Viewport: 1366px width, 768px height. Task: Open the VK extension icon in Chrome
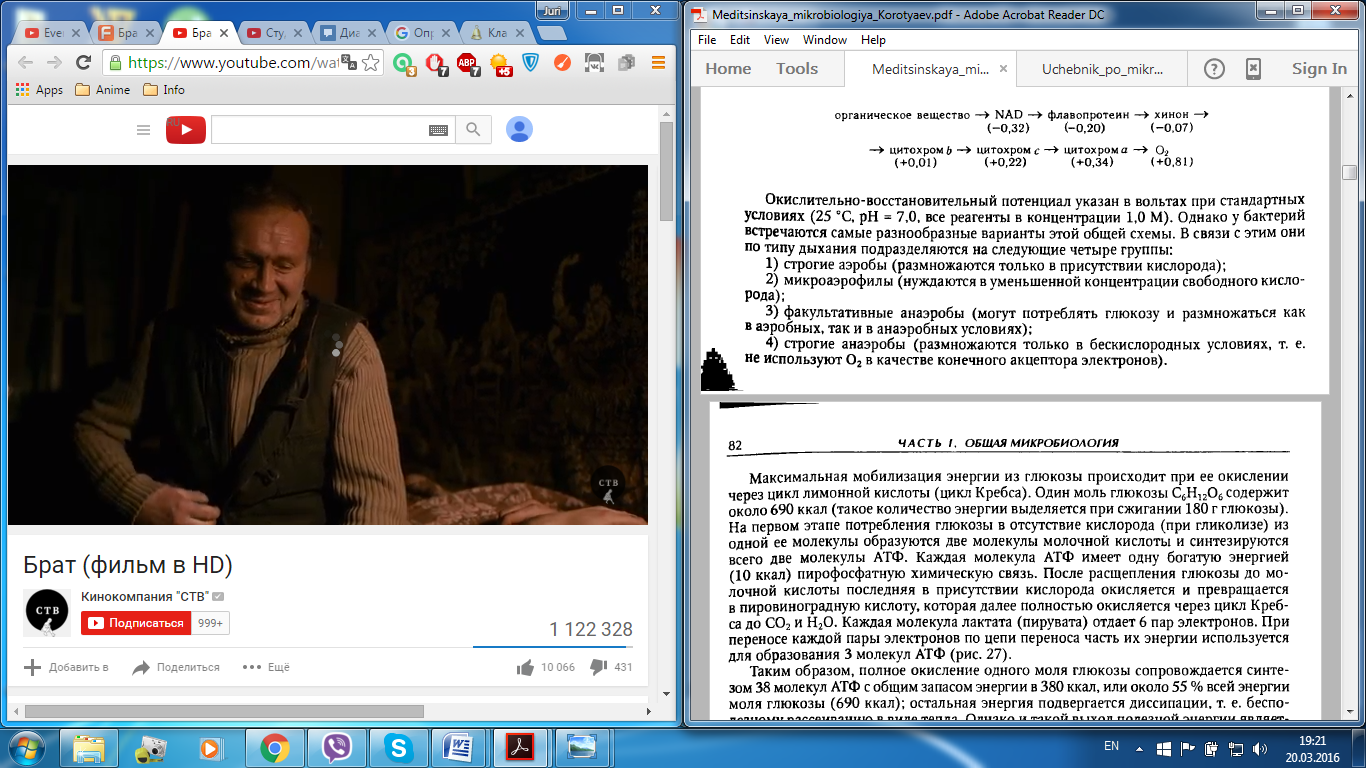point(594,63)
